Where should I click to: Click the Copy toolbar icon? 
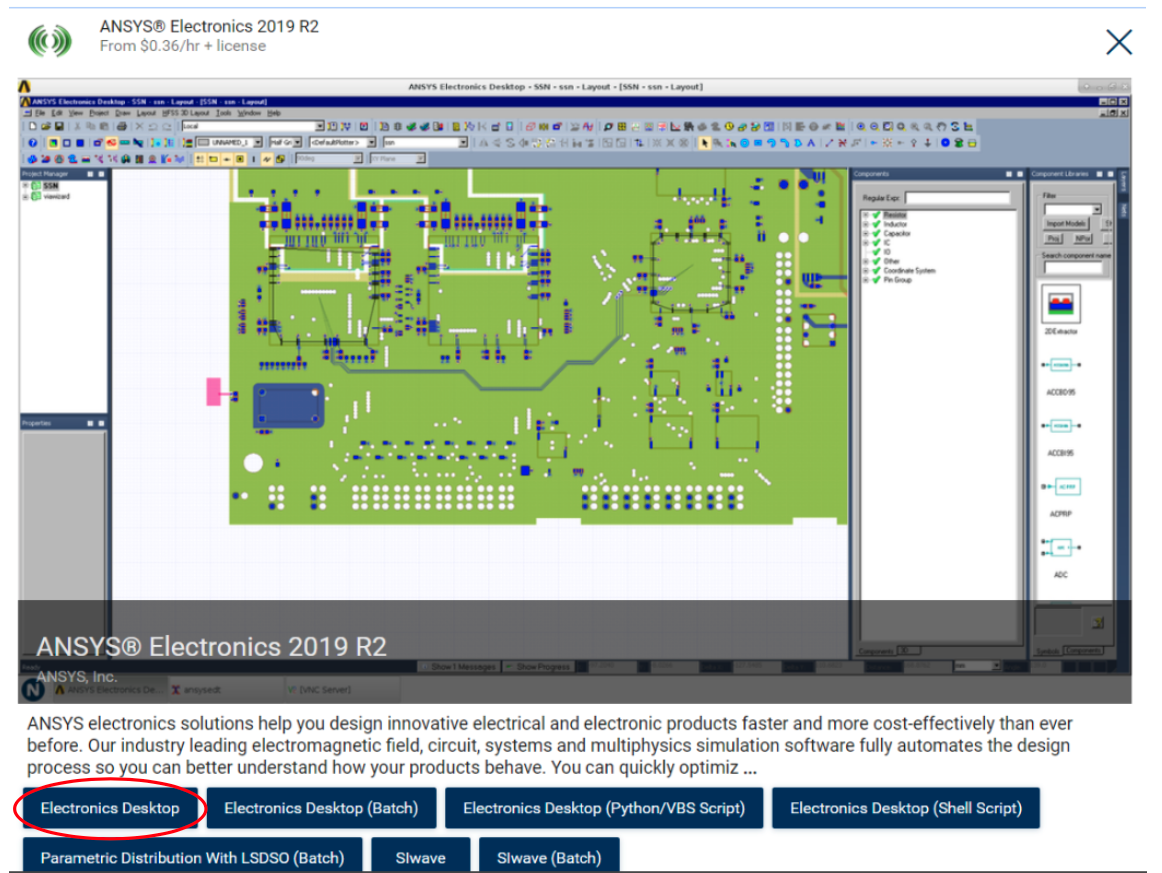[90, 127]
